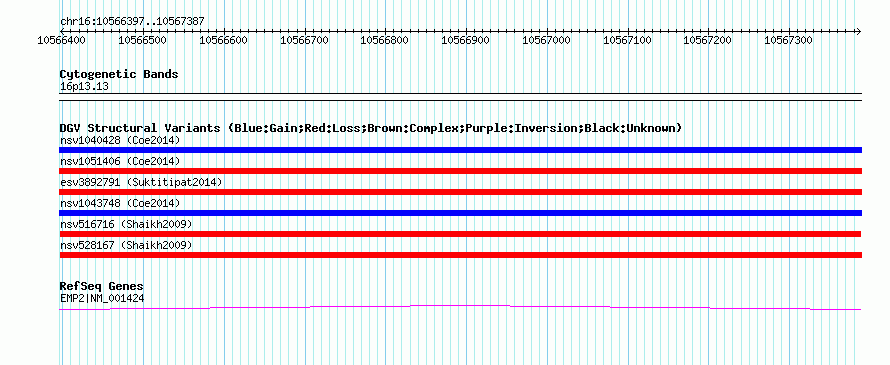The height and width of the screenshot is (365, 890).
Task: Open the esv3892791 (Suktitipat2014) variant label
Action: (141, 182)
